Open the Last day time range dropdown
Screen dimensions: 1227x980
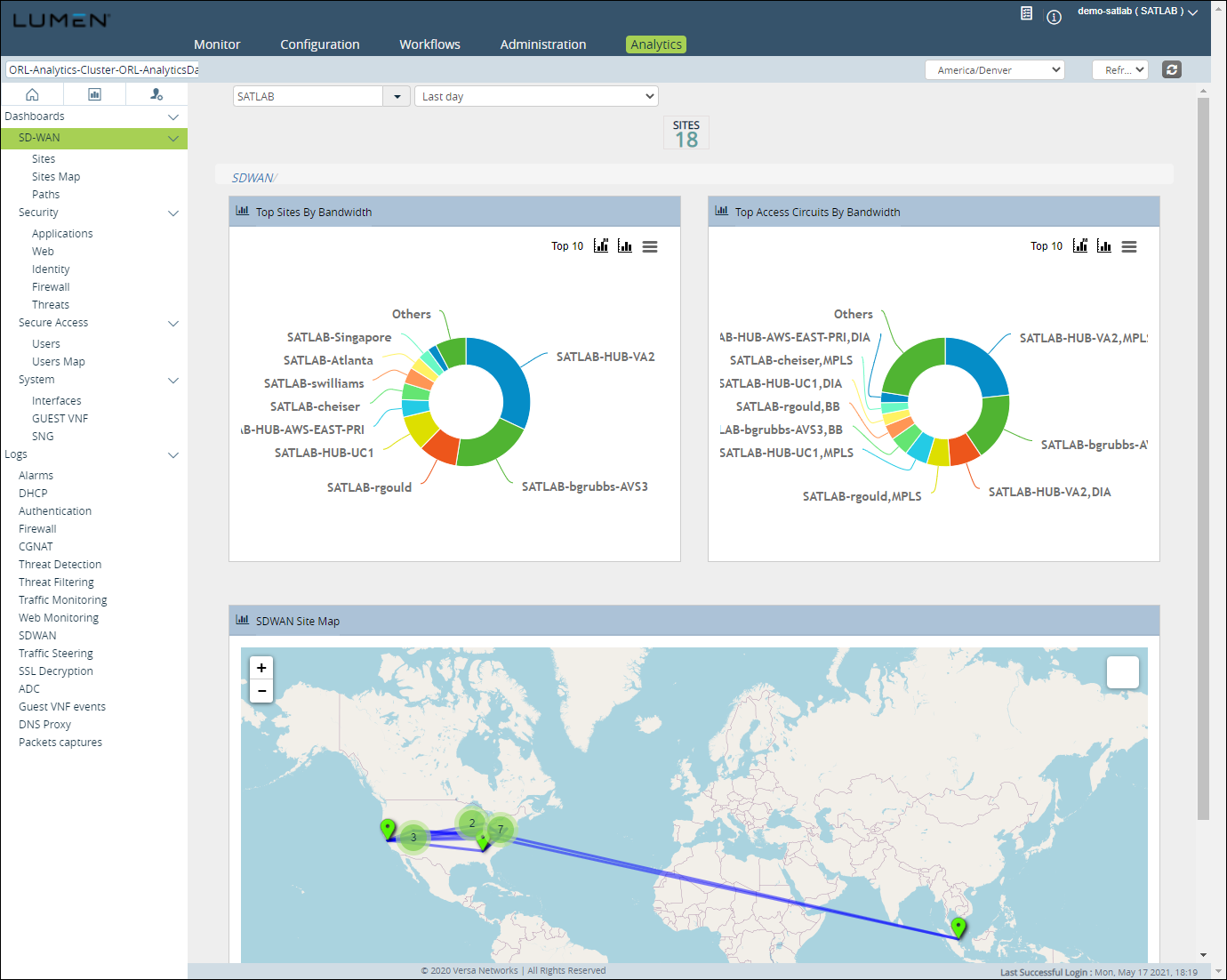click(536, 95)
